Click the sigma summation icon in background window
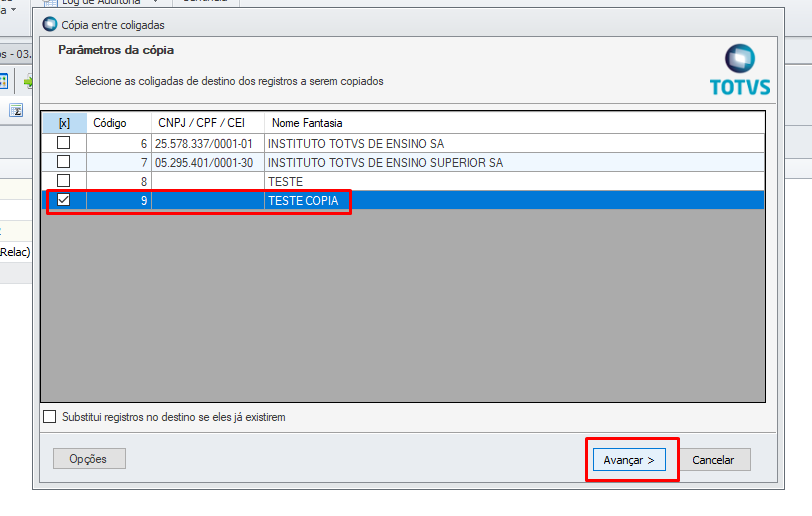 click(x=16, y=110)
